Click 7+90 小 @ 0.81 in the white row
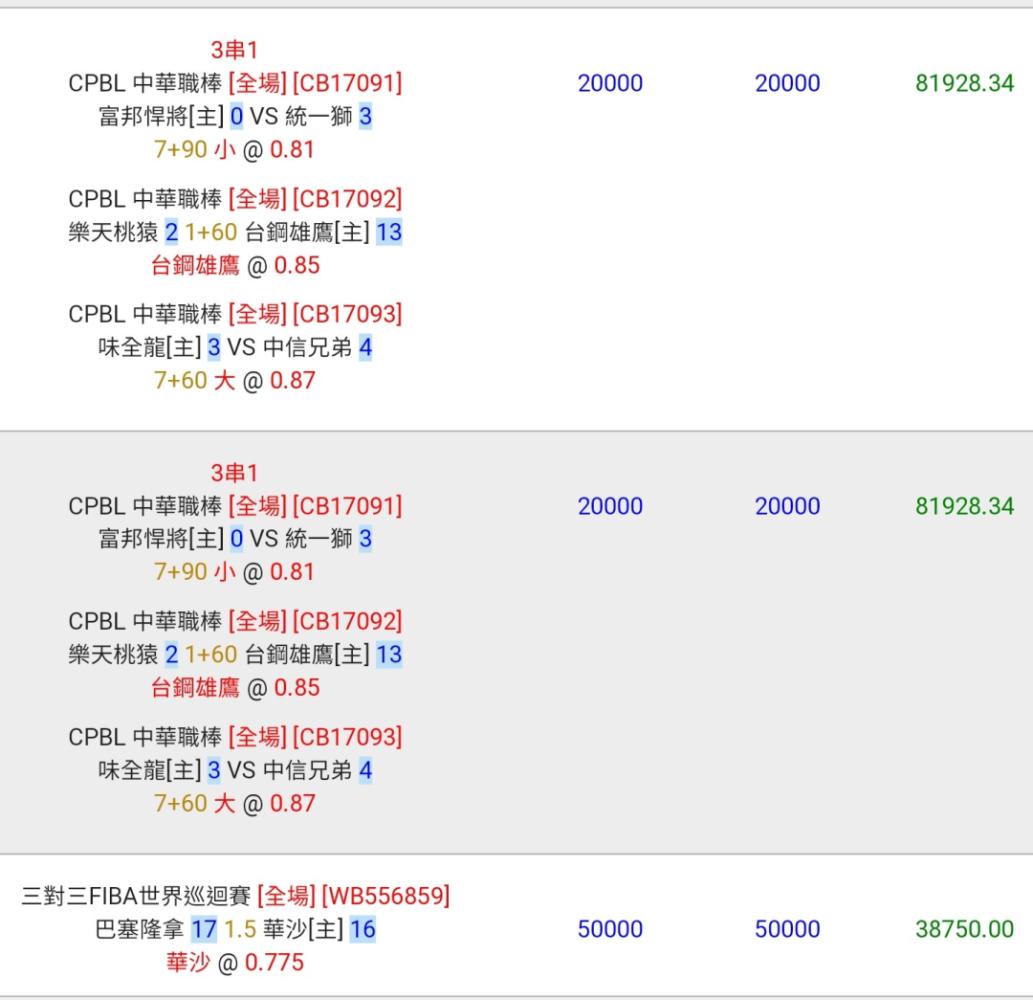 234,150
